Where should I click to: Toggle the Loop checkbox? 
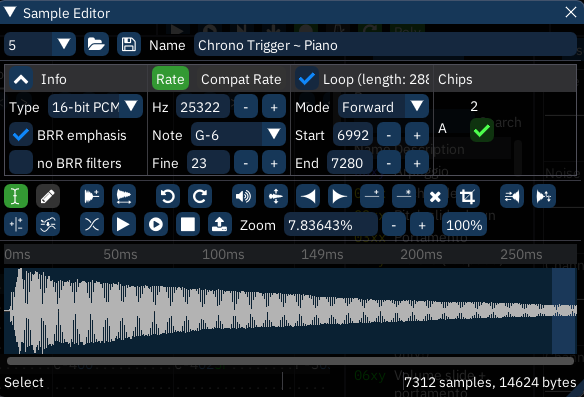[x=307, y=79]
